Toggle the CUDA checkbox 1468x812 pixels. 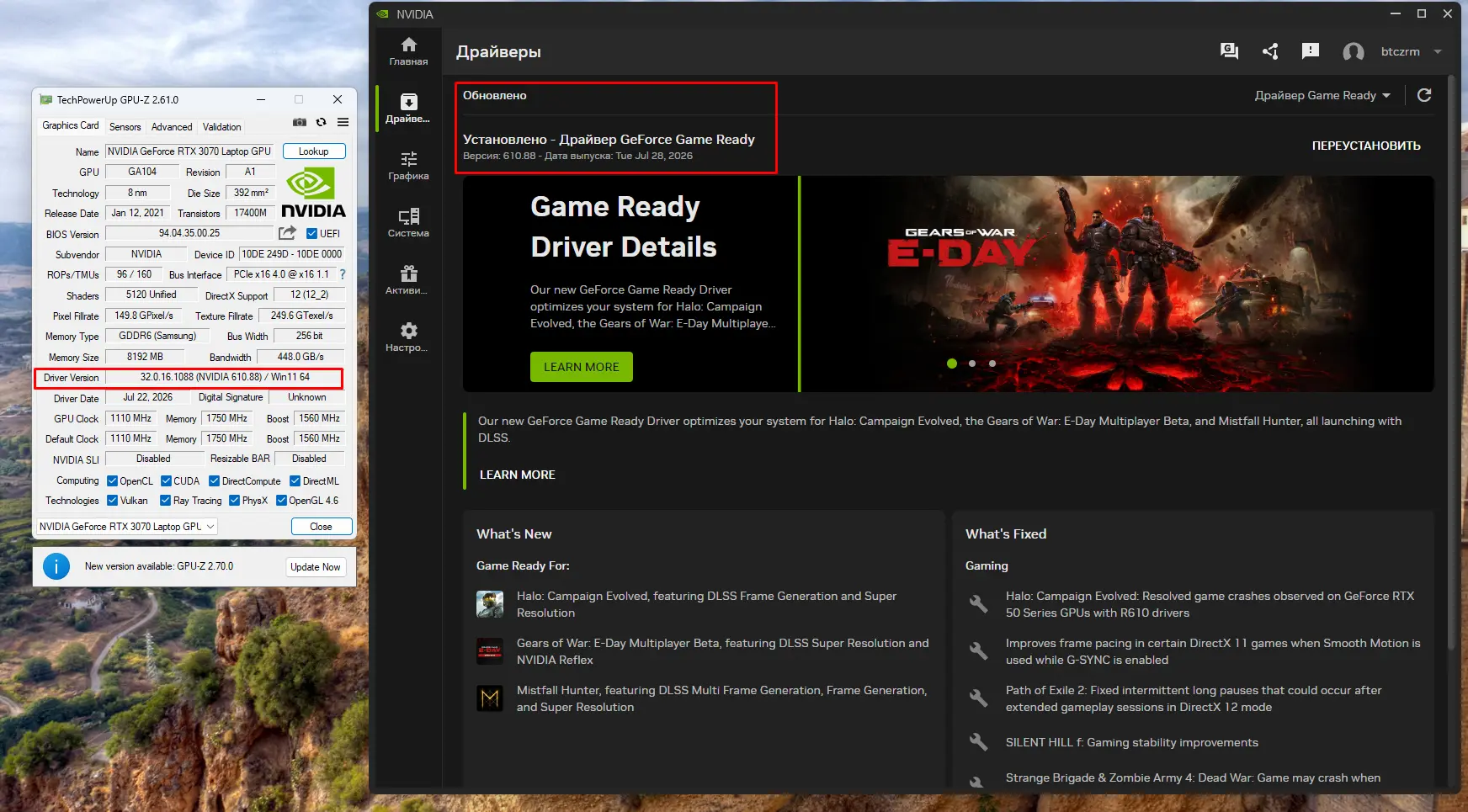coord(167,481)
